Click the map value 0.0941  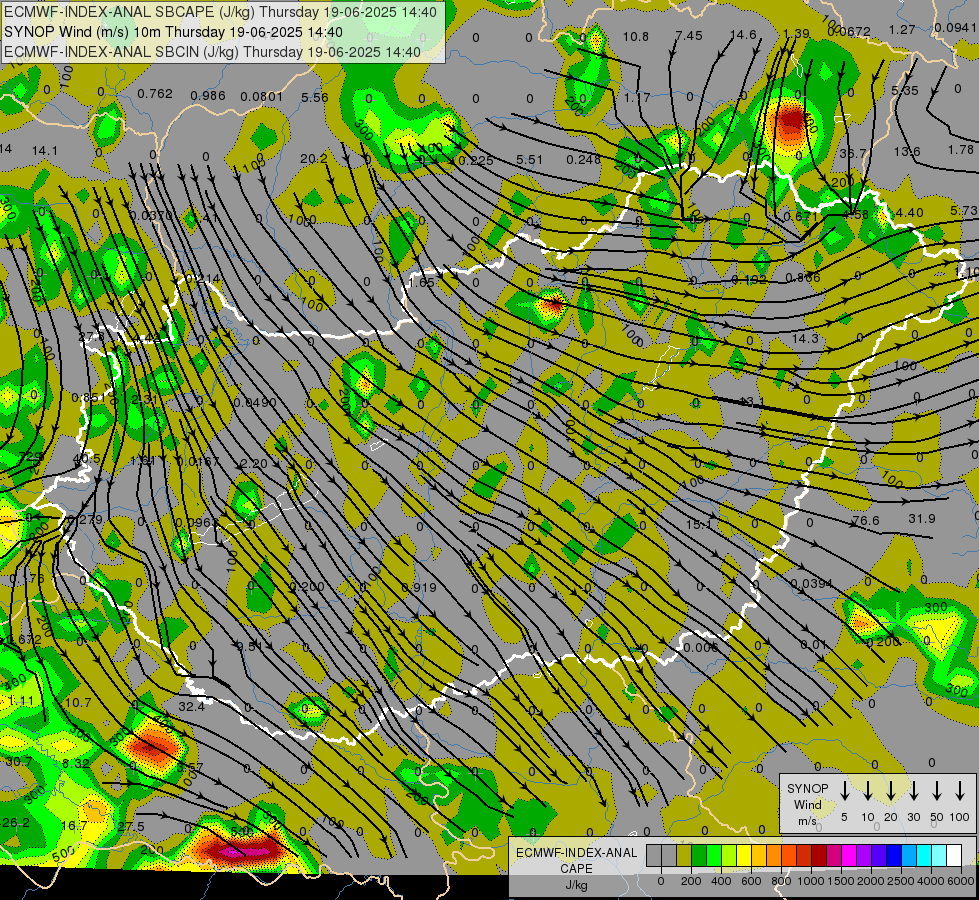coord(956,27)
